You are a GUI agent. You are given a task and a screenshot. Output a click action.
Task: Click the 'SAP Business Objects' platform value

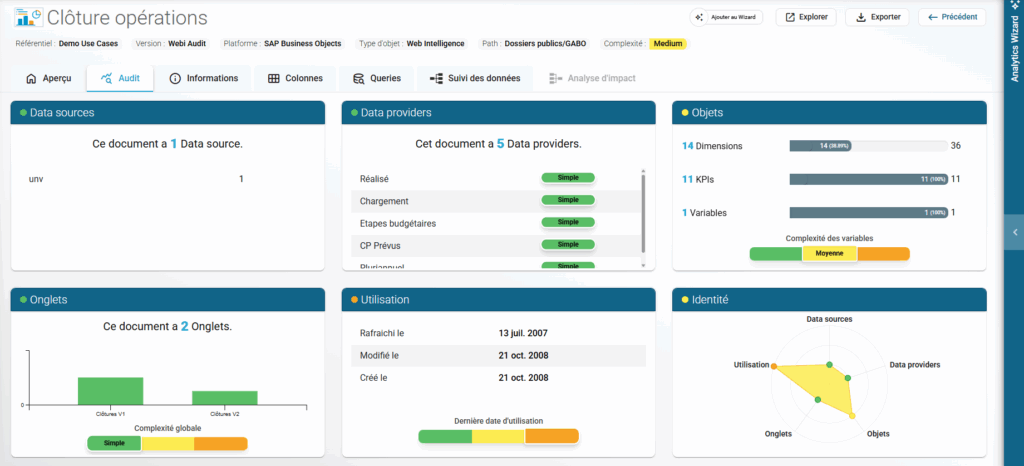[x=302, y=44]
